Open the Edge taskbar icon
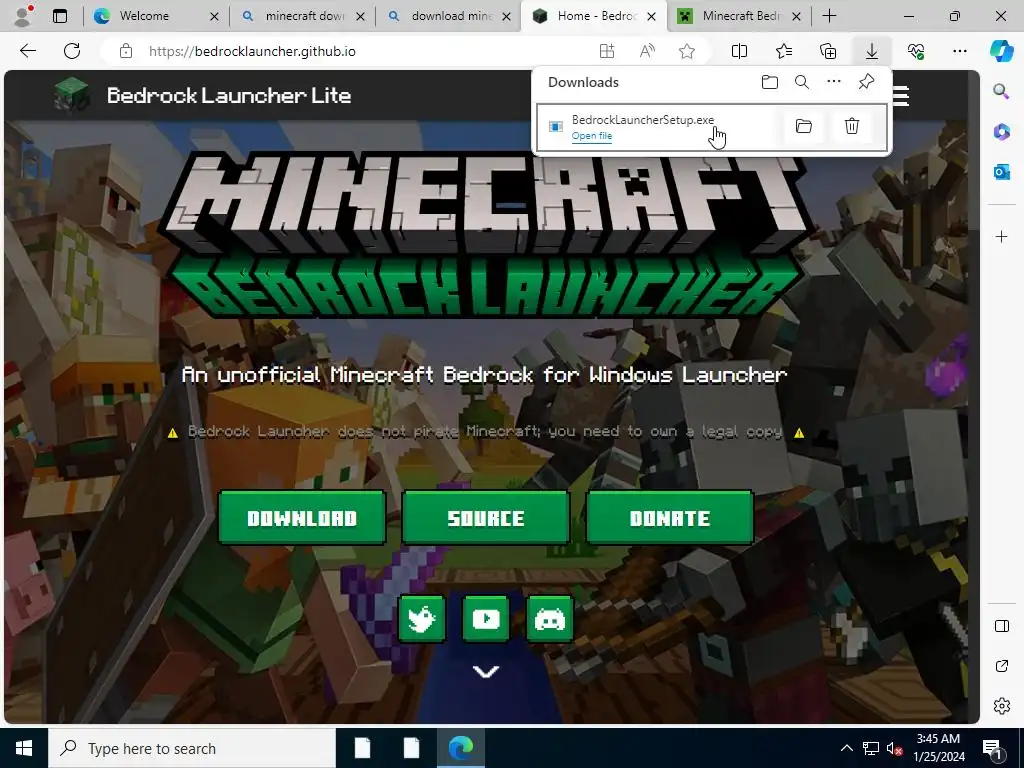The width and height of the screenshot is (1024, 768). click(x=460, y=748)
